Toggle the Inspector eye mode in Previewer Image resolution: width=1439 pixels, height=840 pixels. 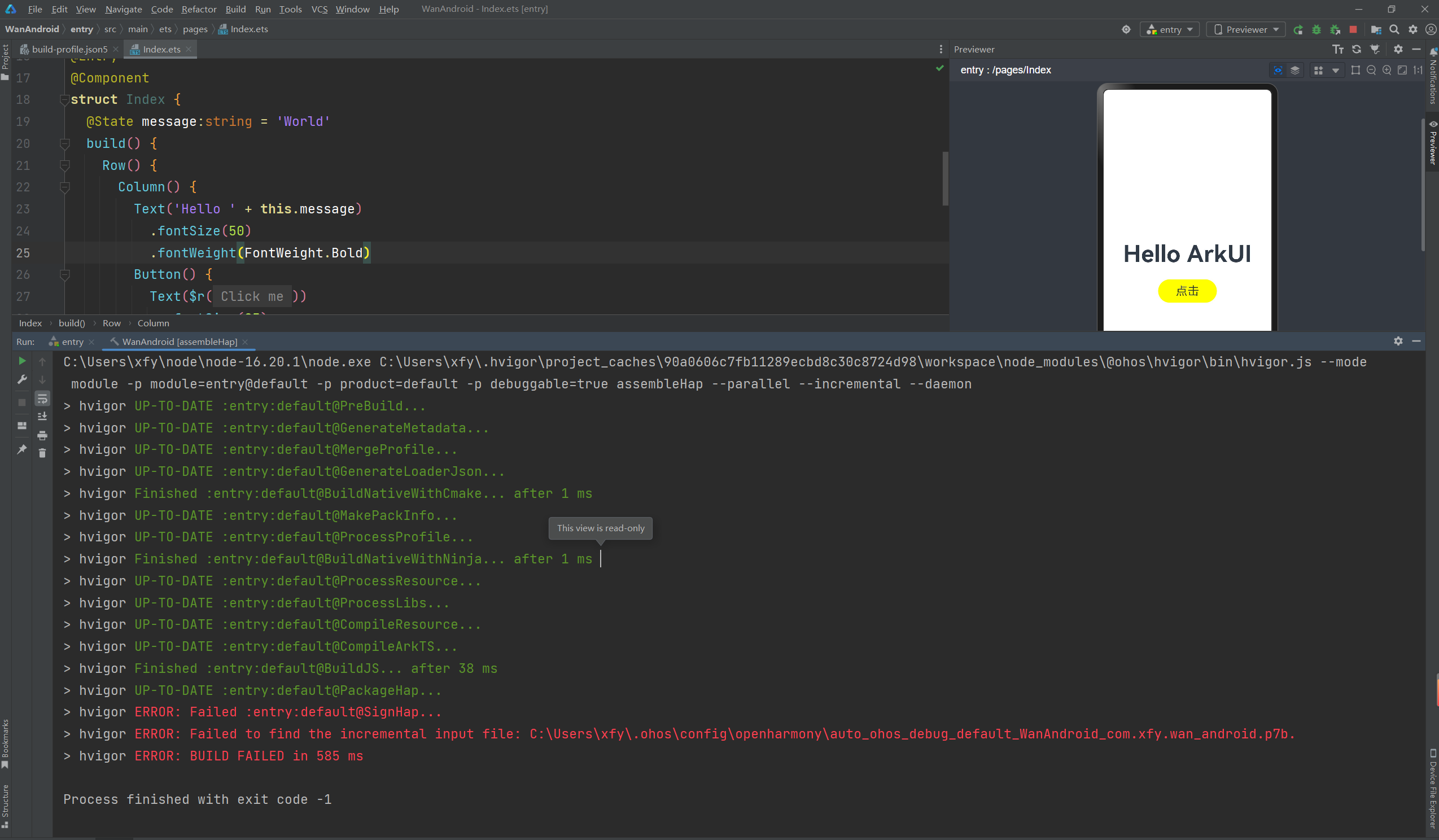tap(1278, 70)
